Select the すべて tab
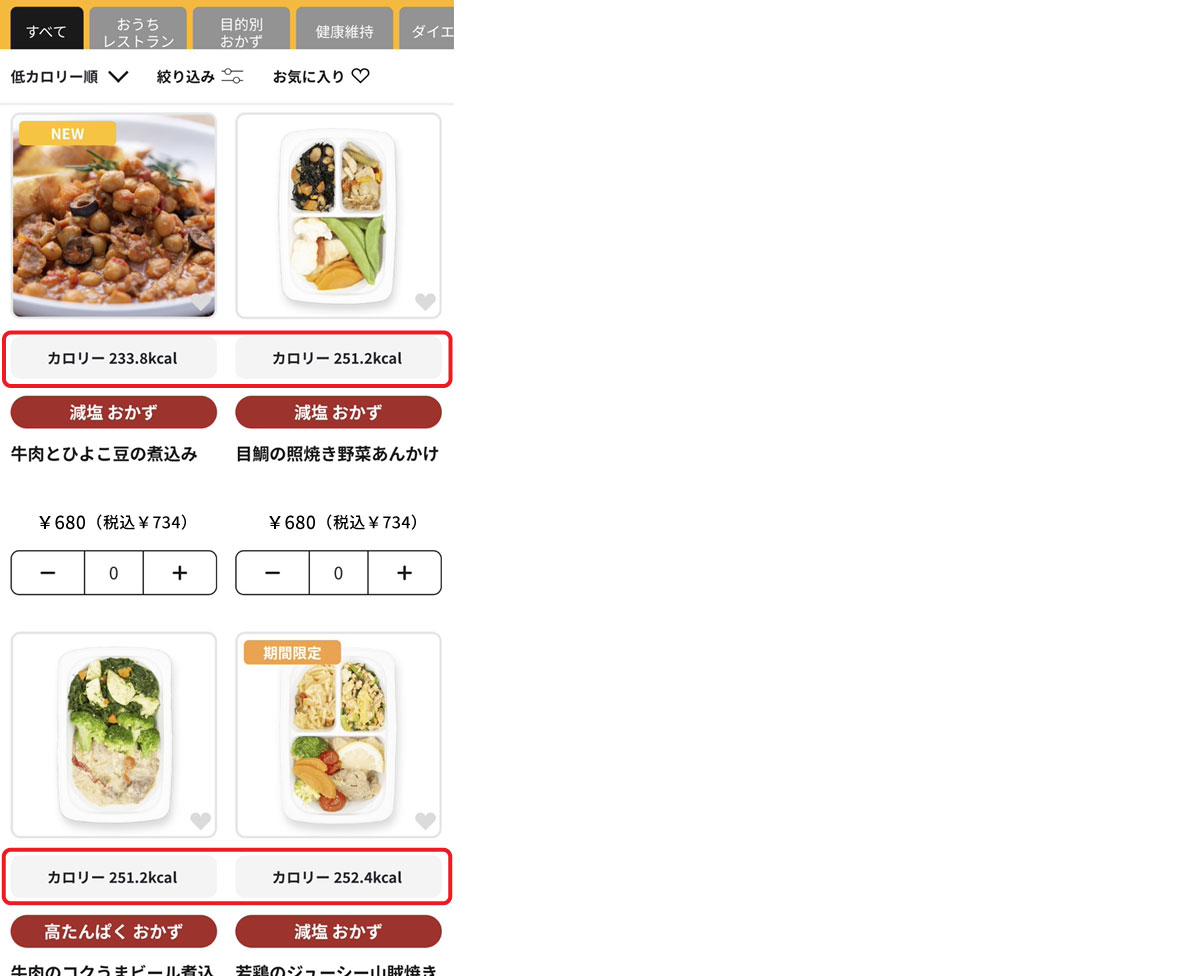This screenshot has width=1200, height=976. click(x=47, y=29)
